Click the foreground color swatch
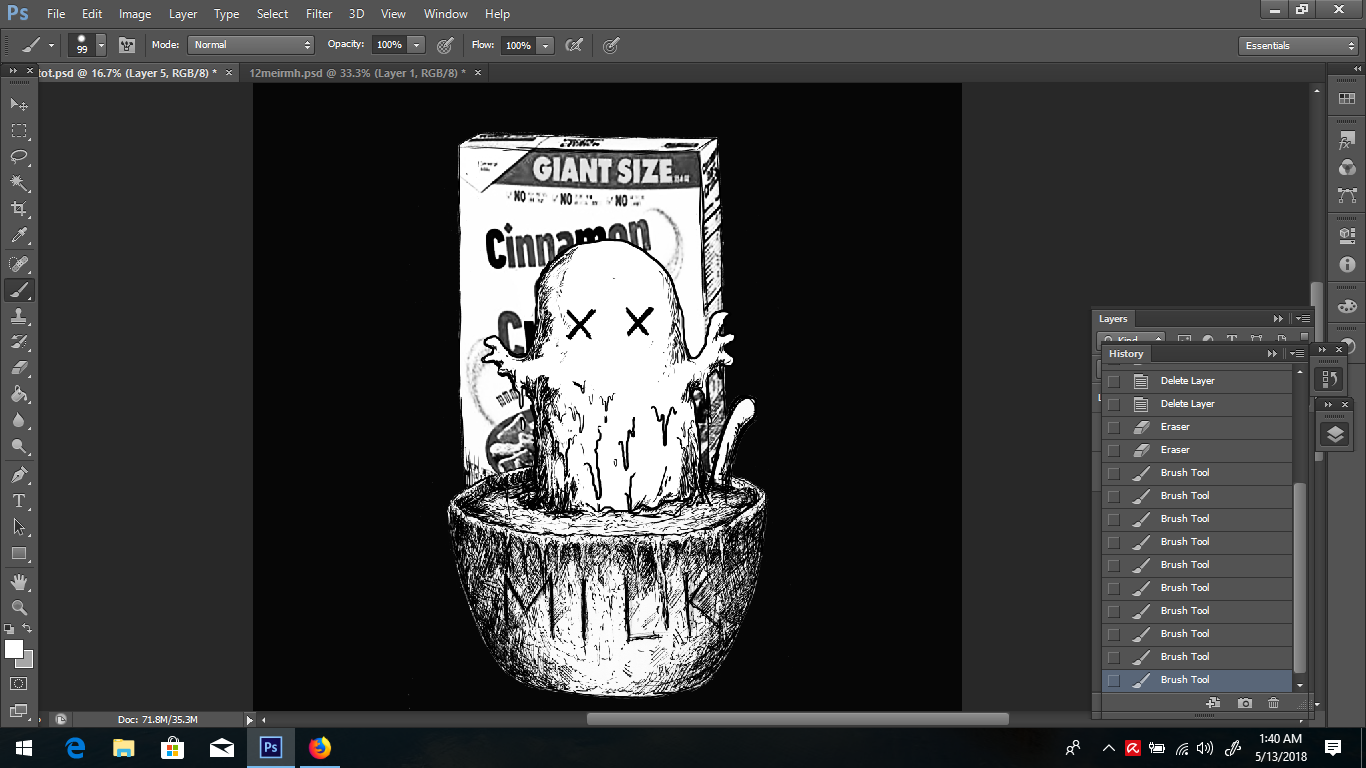The height and width of the screenshot is (768, 1366). click(x=14, y=649)
